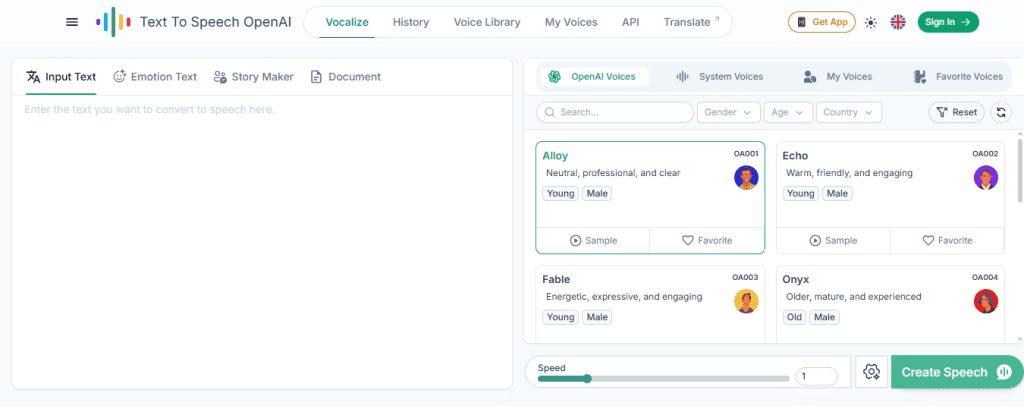Click into the text input area
This screenshot has height=406, width=1024.
262,242
